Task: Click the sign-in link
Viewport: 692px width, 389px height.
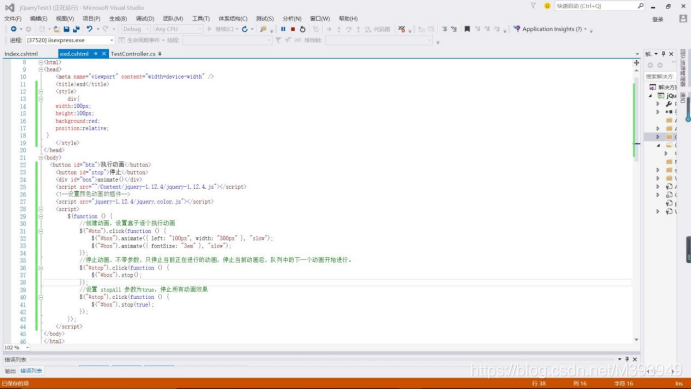Action: pyautogui.click(x=658, y=19)
